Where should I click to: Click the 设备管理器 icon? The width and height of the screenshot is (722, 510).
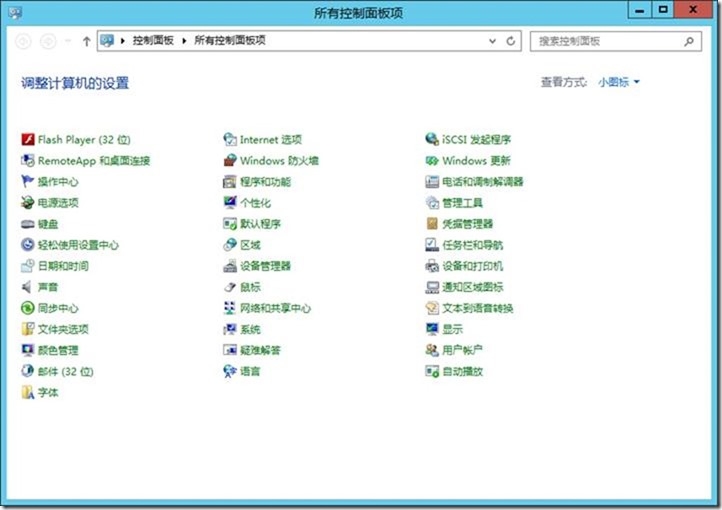point(230,266)
